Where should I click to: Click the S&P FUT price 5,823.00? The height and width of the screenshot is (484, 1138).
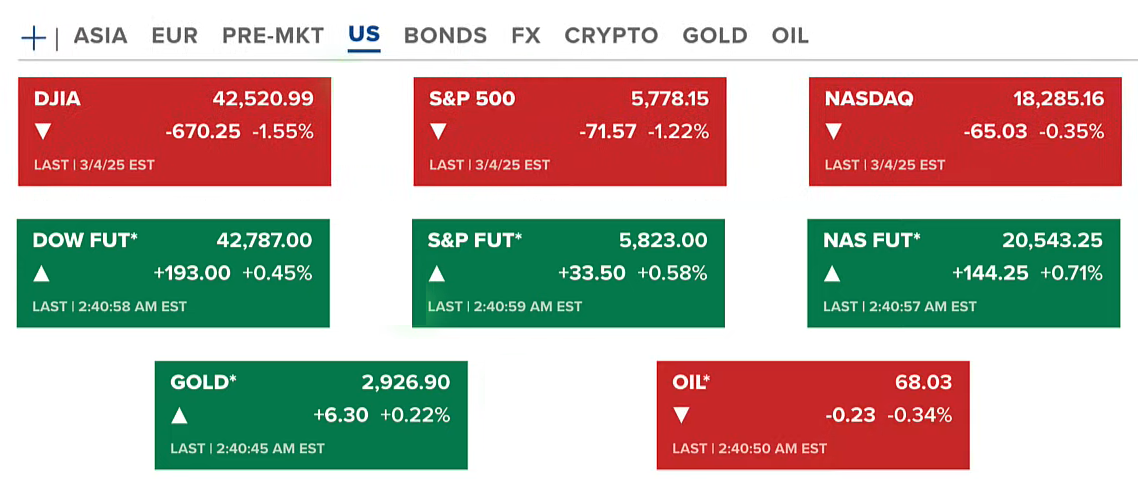pos(663,241)
